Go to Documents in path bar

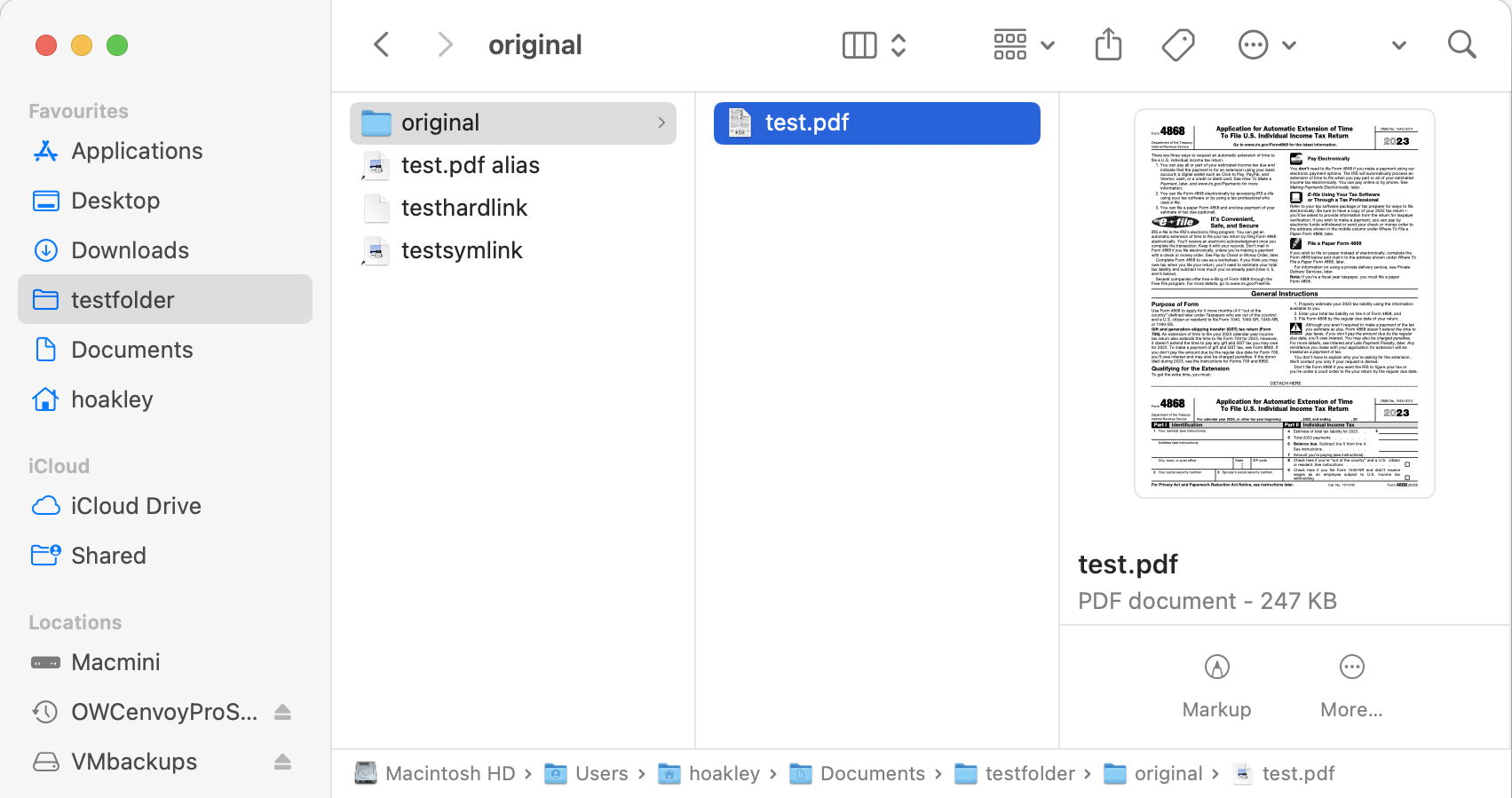coord(872,773)
